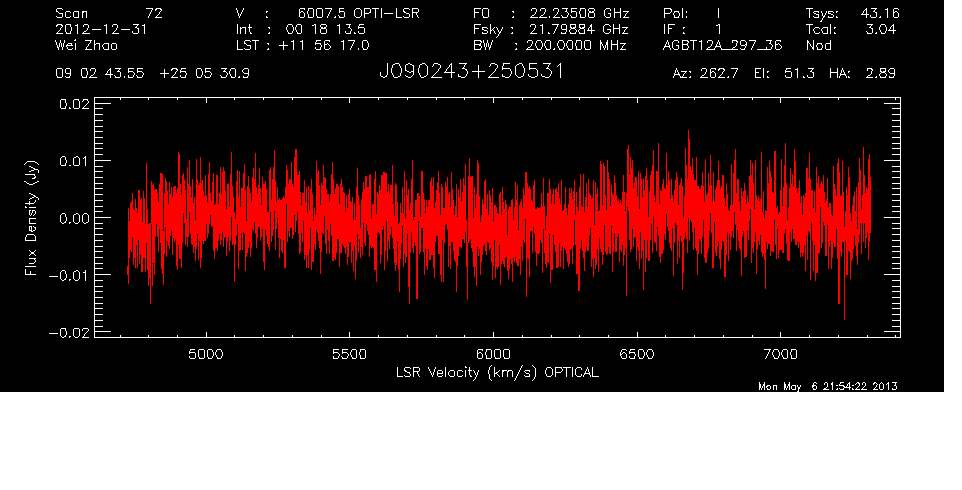
Task: Click the 0.01 y-axis tick label
Action: pos(74,161)
